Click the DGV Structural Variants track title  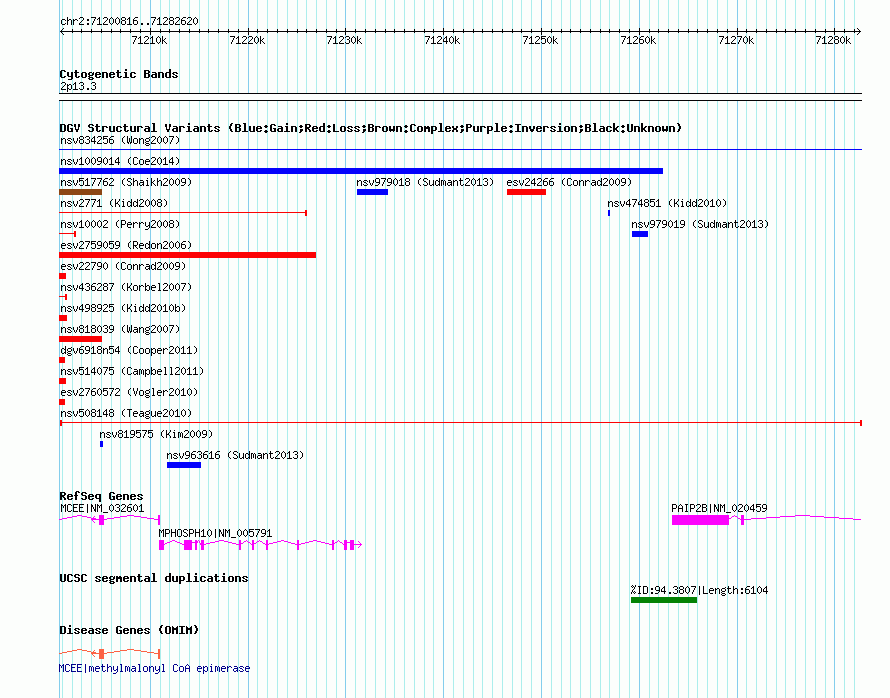(x=371, y=128)
